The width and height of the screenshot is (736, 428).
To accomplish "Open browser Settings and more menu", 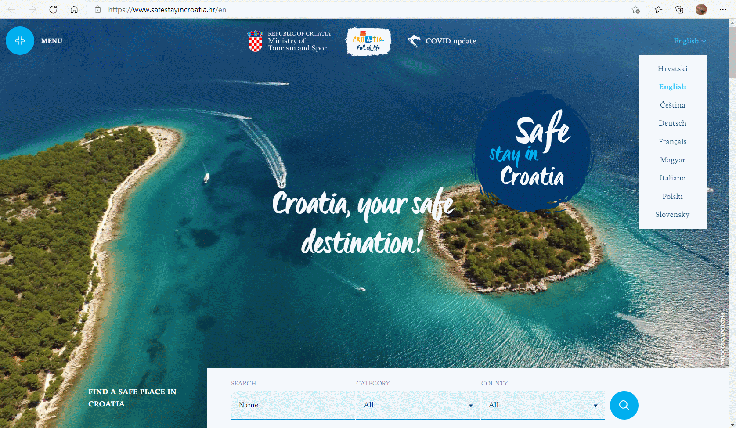I will [722, 9].
